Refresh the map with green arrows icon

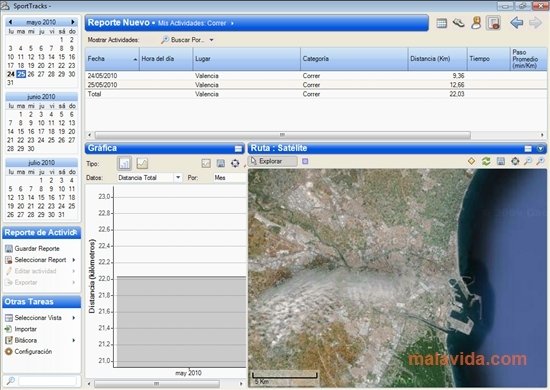pos(486,161)
